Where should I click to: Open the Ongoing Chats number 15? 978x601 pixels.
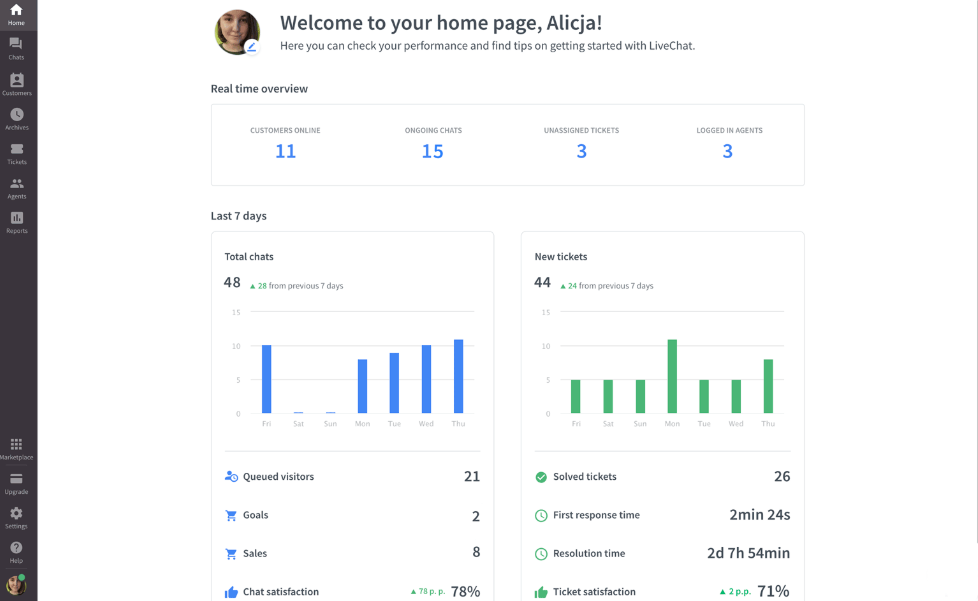tap(432, 151)
